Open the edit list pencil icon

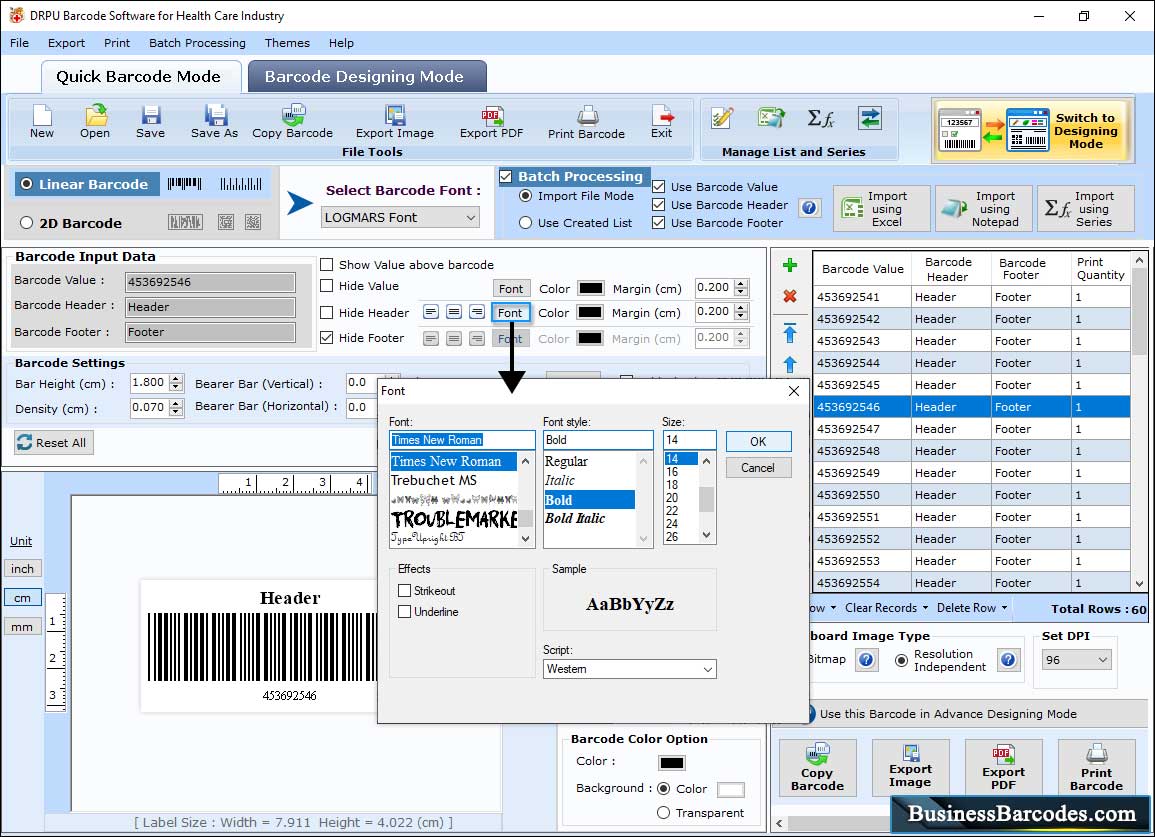[x=723, y=118]
